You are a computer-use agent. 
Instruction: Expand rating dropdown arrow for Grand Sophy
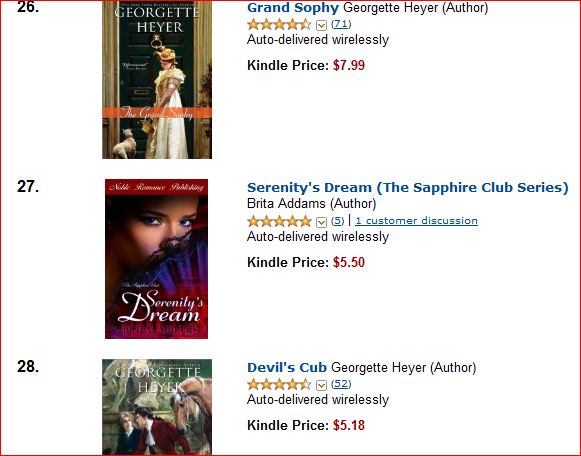321,25
